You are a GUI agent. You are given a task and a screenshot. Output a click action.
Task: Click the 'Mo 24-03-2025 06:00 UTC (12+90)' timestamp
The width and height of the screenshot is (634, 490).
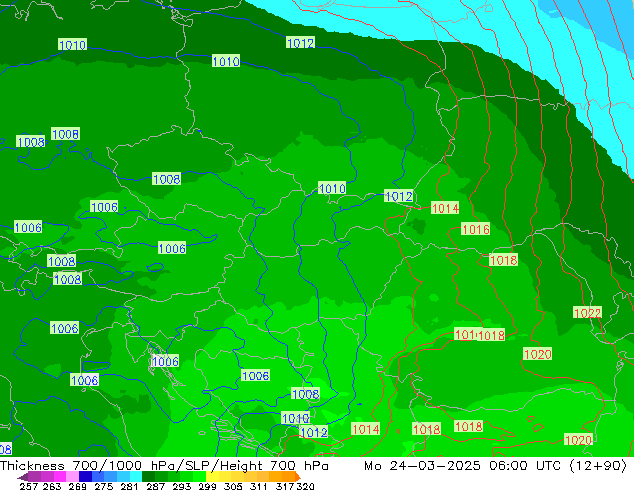(x=495, y=465)
